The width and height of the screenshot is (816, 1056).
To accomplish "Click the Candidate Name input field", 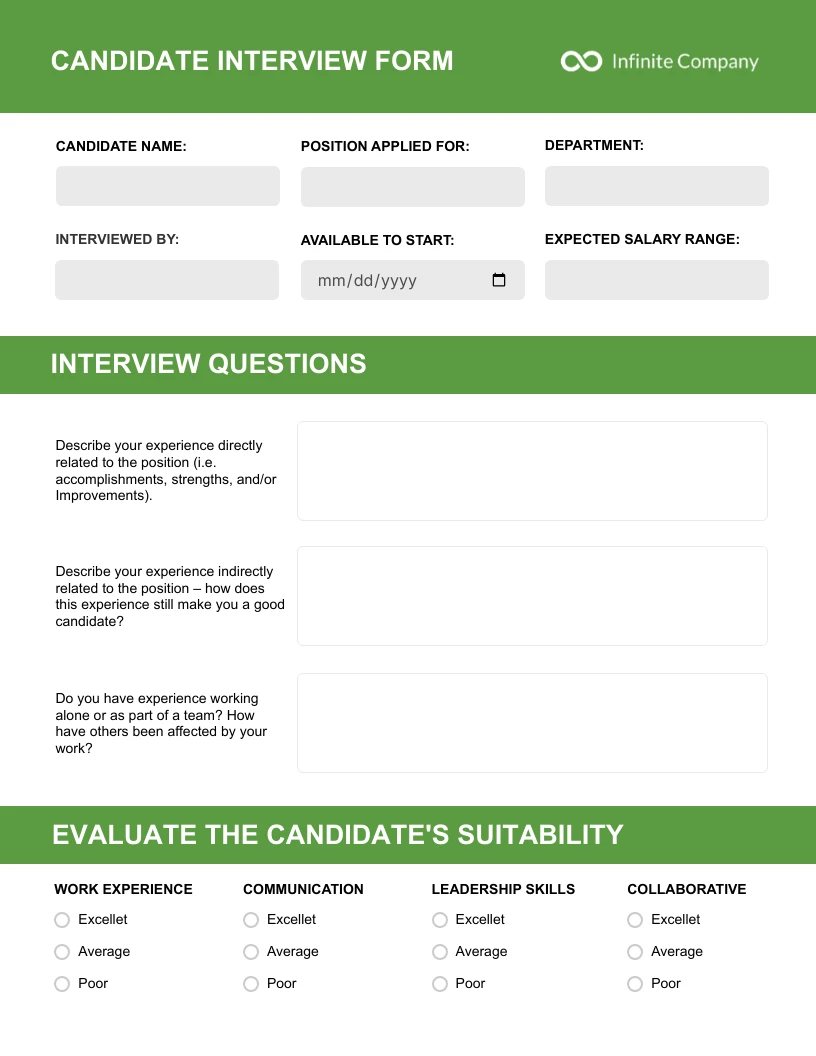I will pos(167,186).
